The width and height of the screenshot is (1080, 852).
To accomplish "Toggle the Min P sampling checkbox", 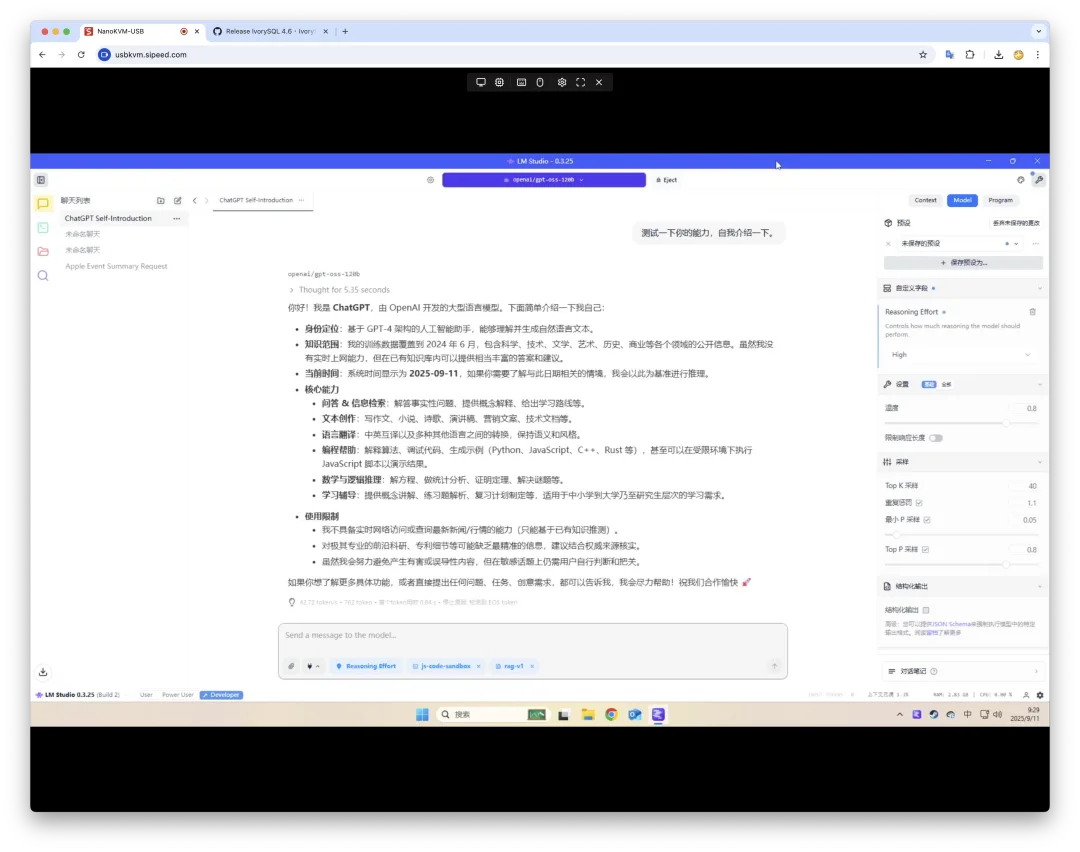I will [927, 520].
